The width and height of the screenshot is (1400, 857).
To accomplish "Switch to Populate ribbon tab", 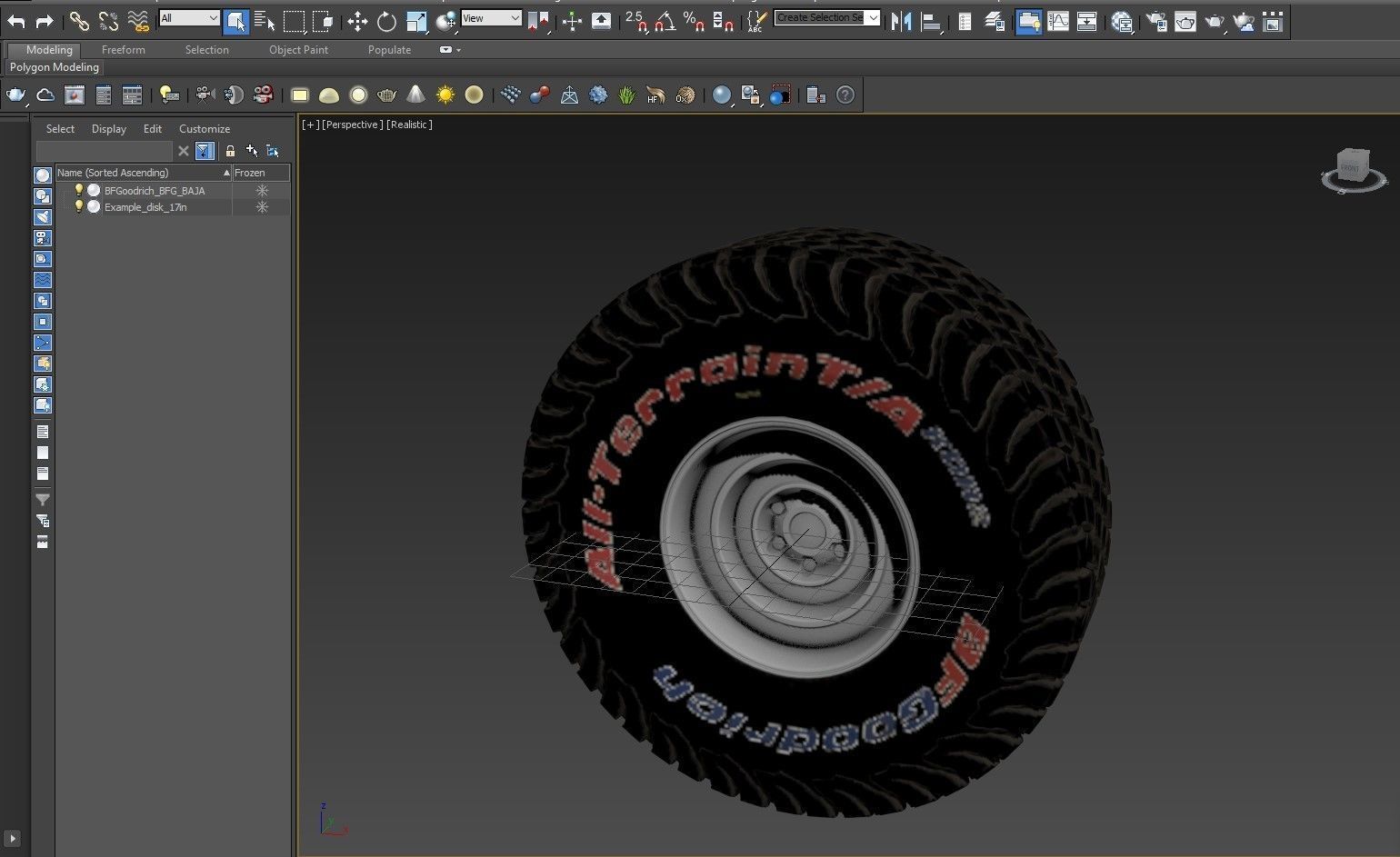I will tap(389, 50).
